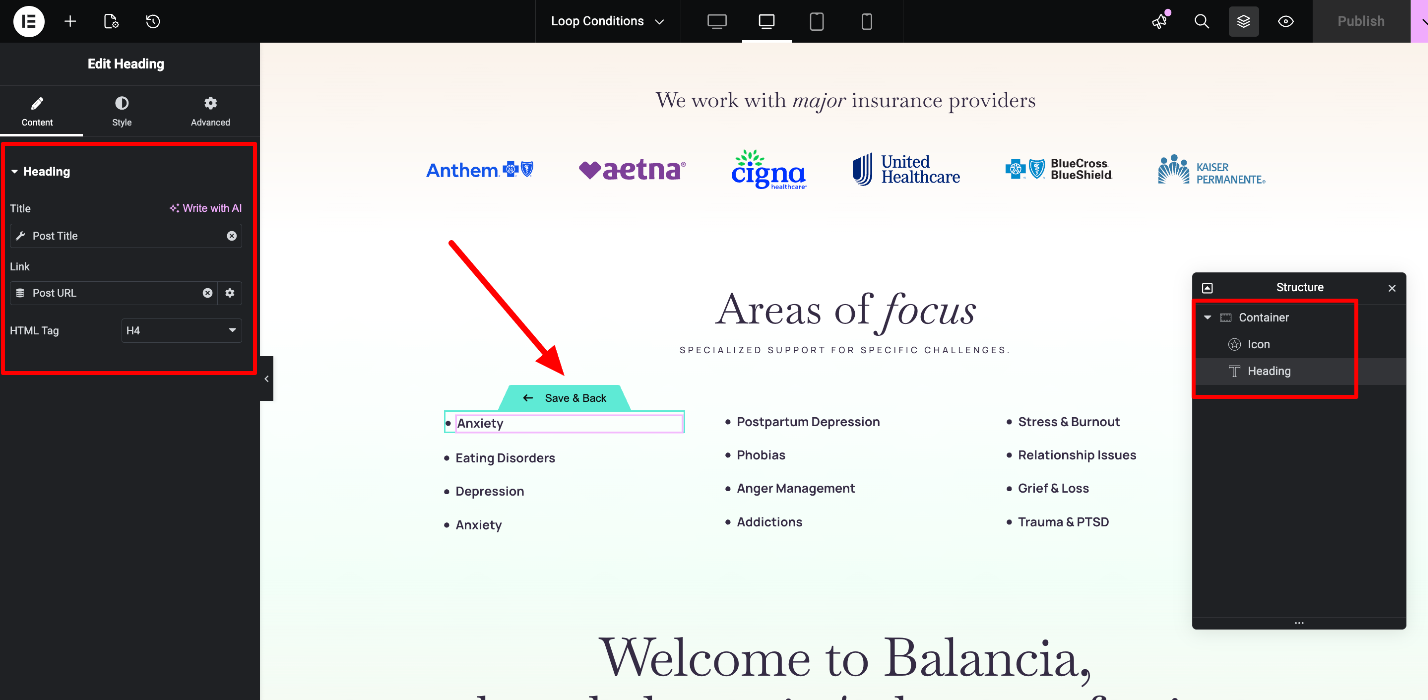Preview changes with the eye icon
The width and height of the screenshot is (1428, 700).
click(1286, 21)
